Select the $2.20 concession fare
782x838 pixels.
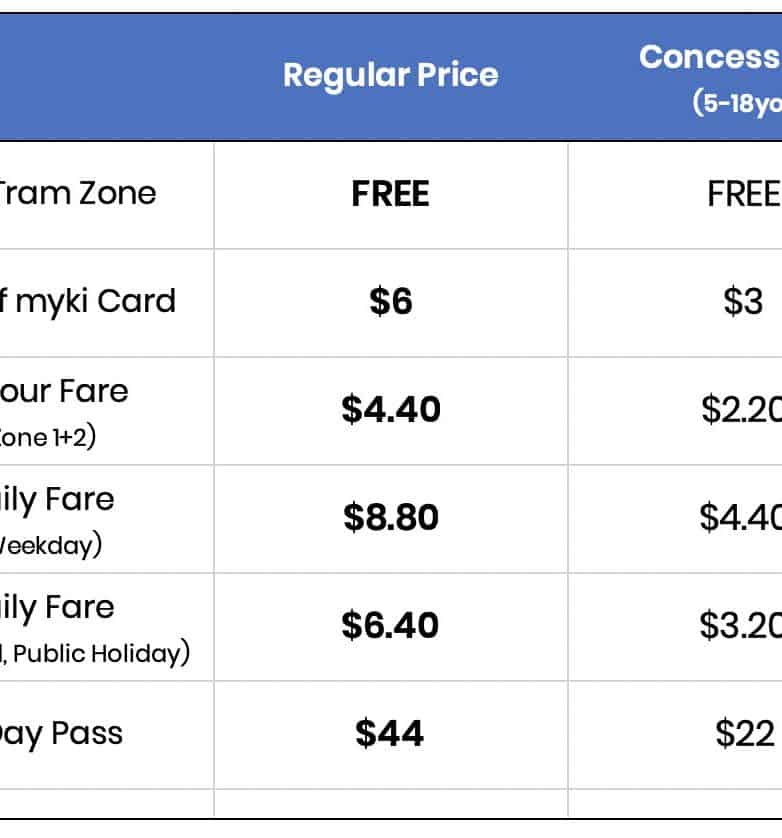tap(740, 410)
